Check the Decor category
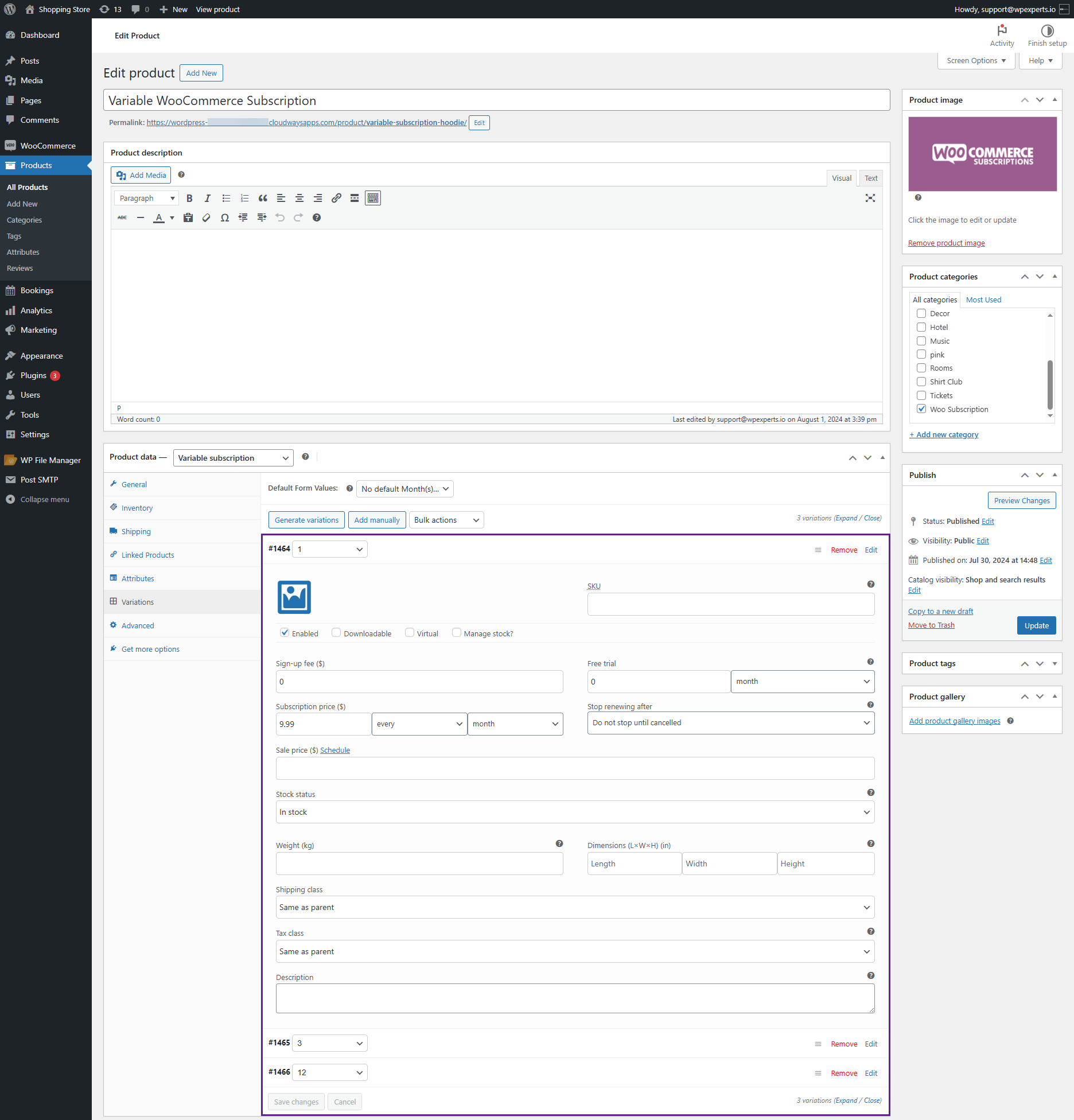The height and width of the screenshot is (1120, 1074). click(x=921, y=313)
